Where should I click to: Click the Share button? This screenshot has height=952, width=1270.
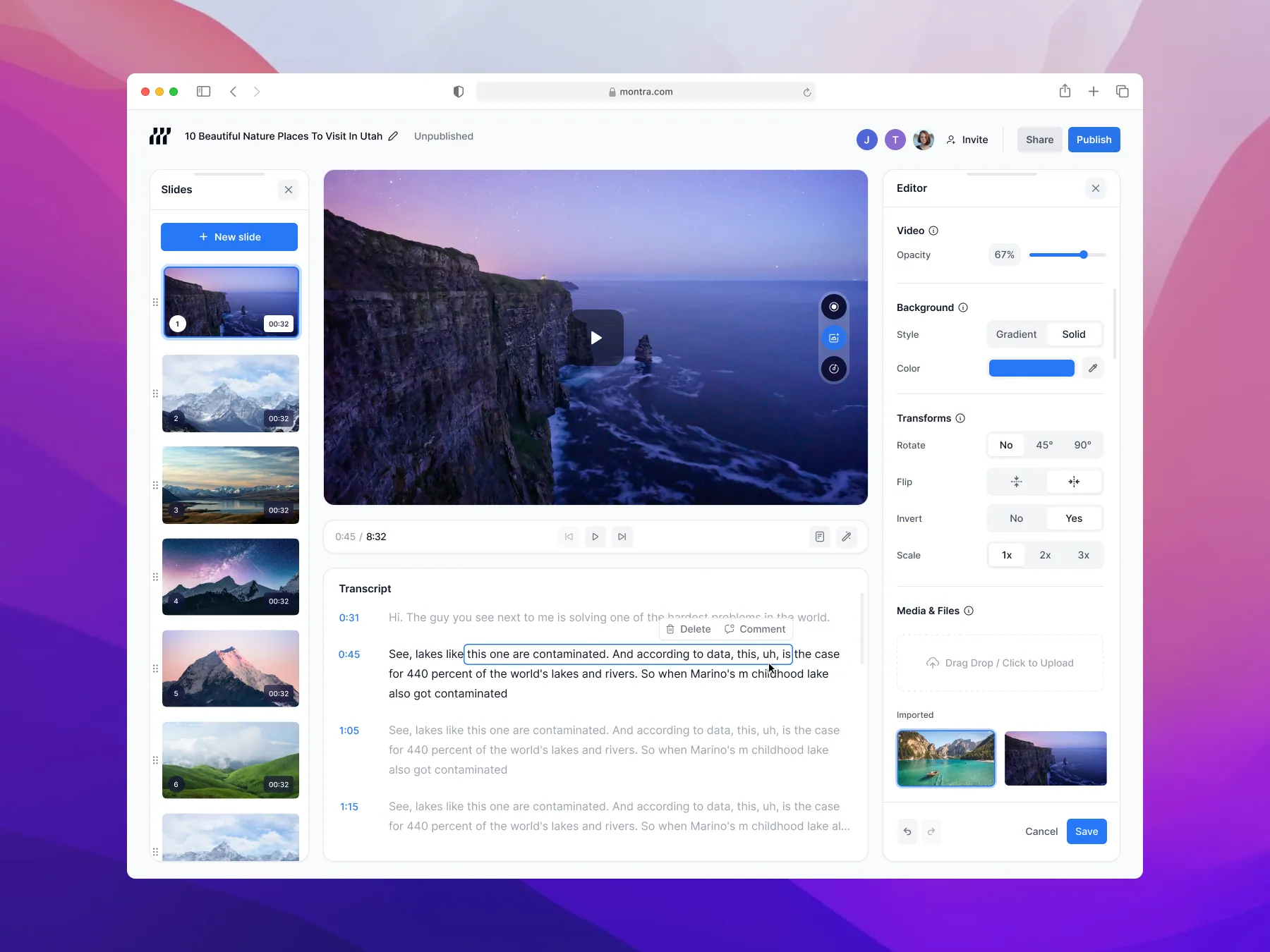tap(1040, 140)
